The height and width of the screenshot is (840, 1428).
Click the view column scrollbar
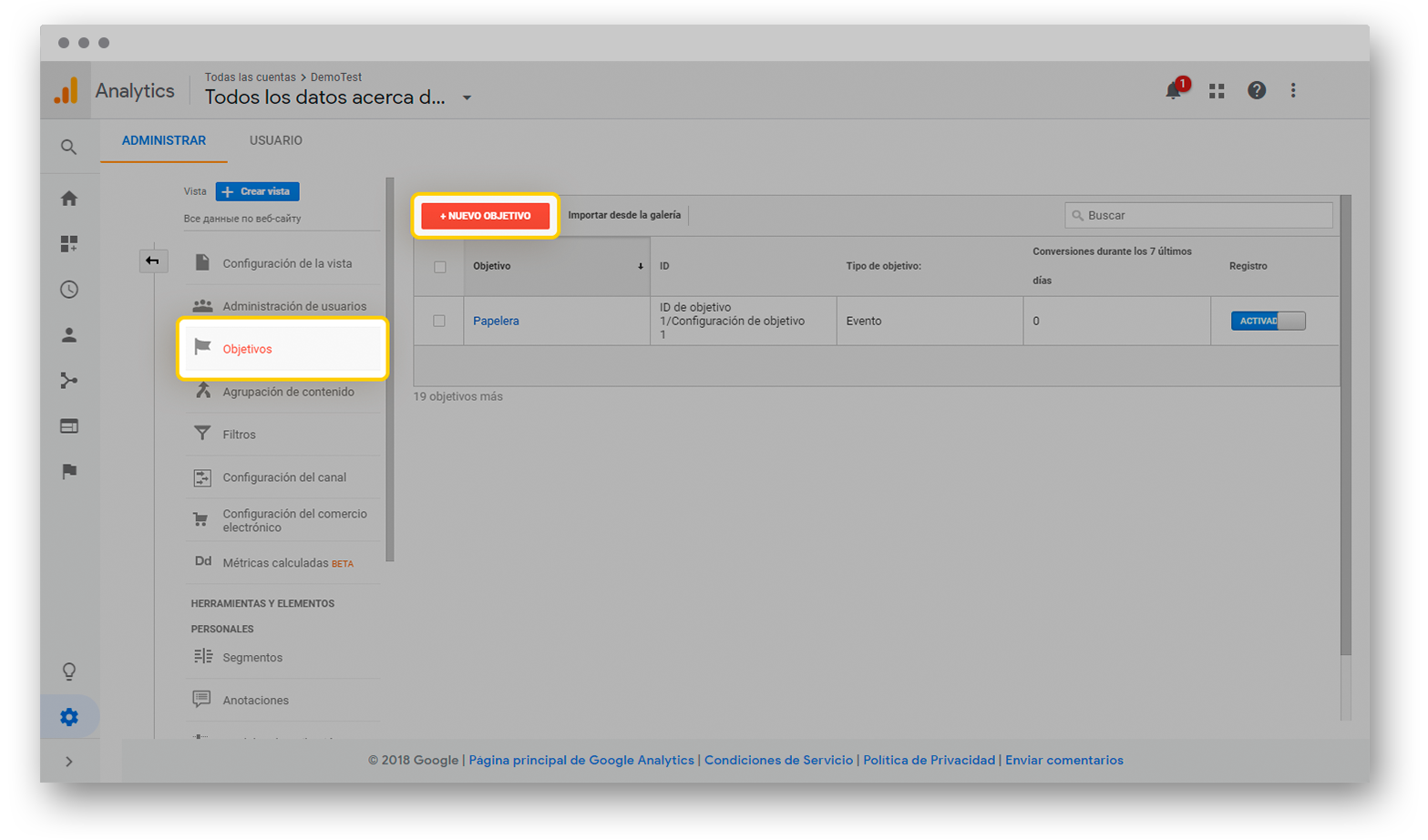(390, 369)
